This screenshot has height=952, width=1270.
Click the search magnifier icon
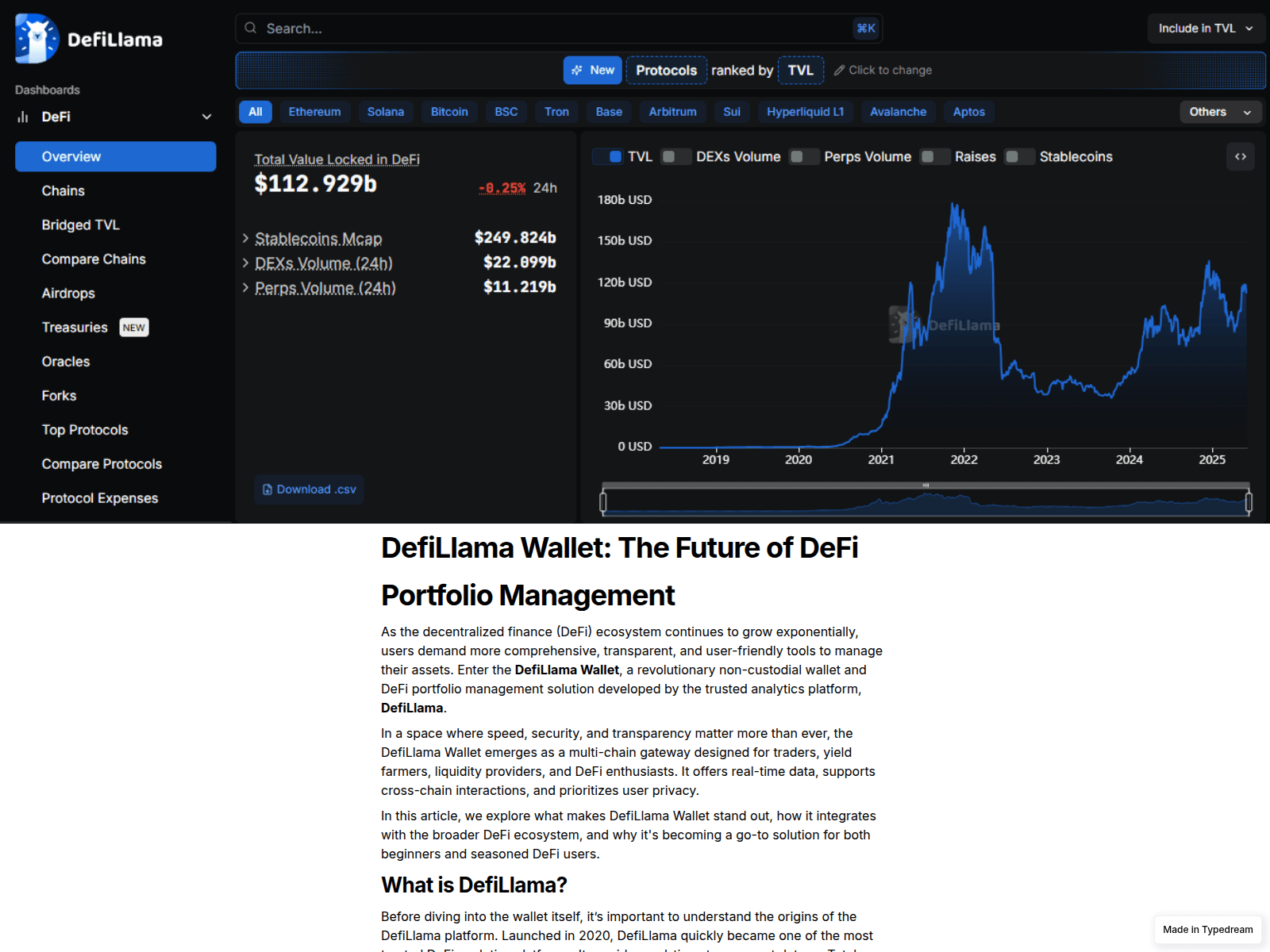[x=251, y=28]
